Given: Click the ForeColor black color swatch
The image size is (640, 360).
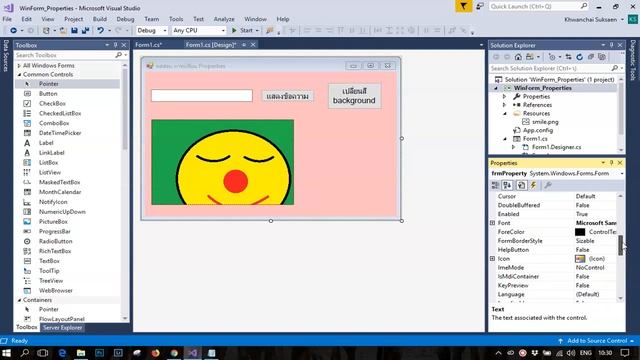Looking at the screenshot, I should pyautogui.click(x=580, y=232).
